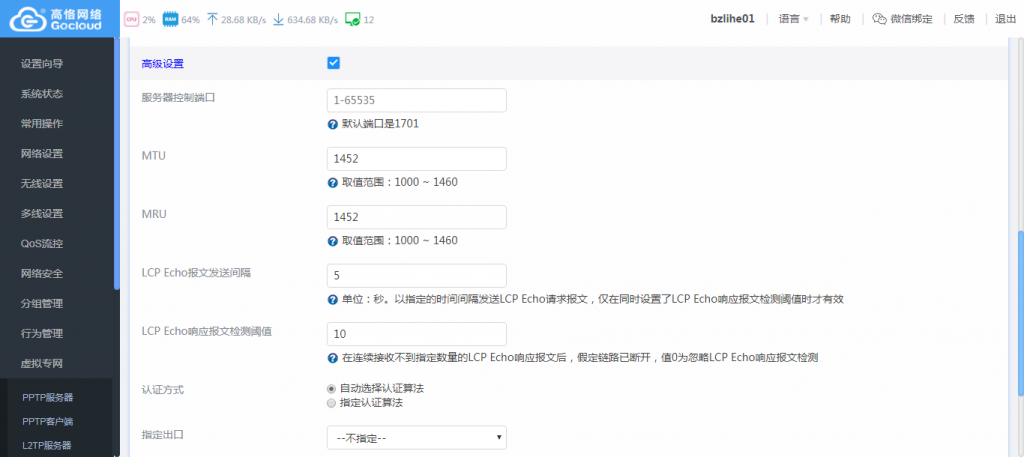Click the 退出 logout link
This screenshot has height=457, width=1024.
1005,19
